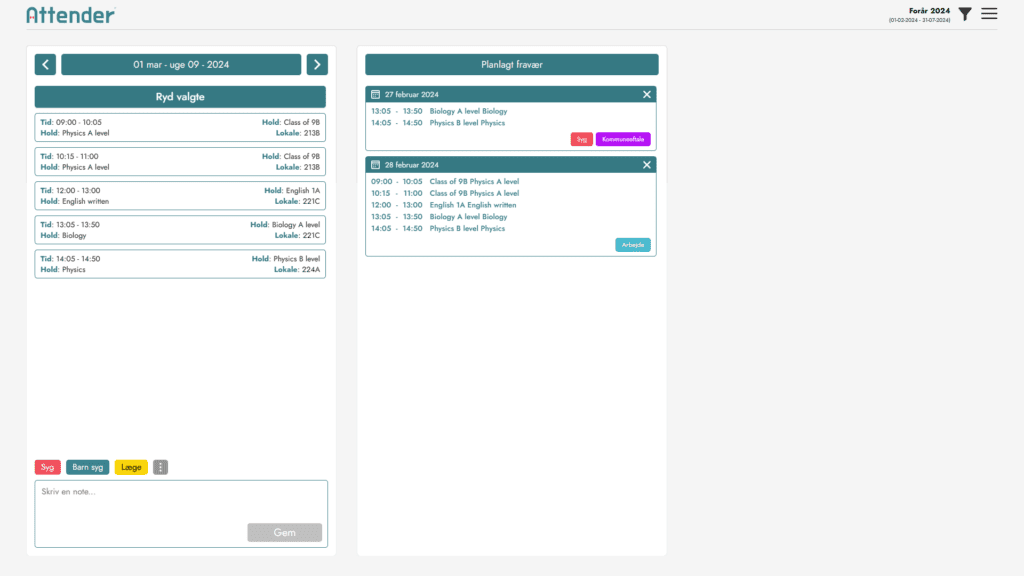Viewport: 1024px width, 576px height.
Task: Open the filter funnel icon
Action: point(965,14)
